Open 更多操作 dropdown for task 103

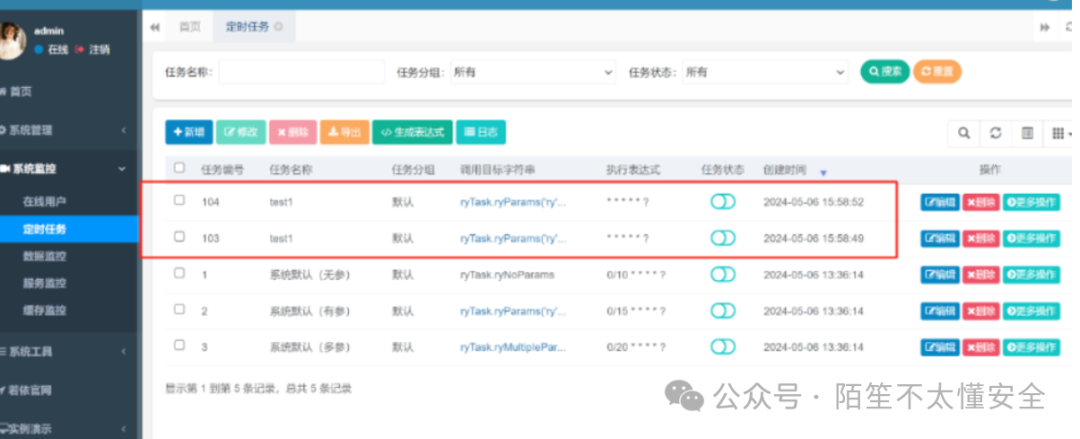pos(1031,238)
